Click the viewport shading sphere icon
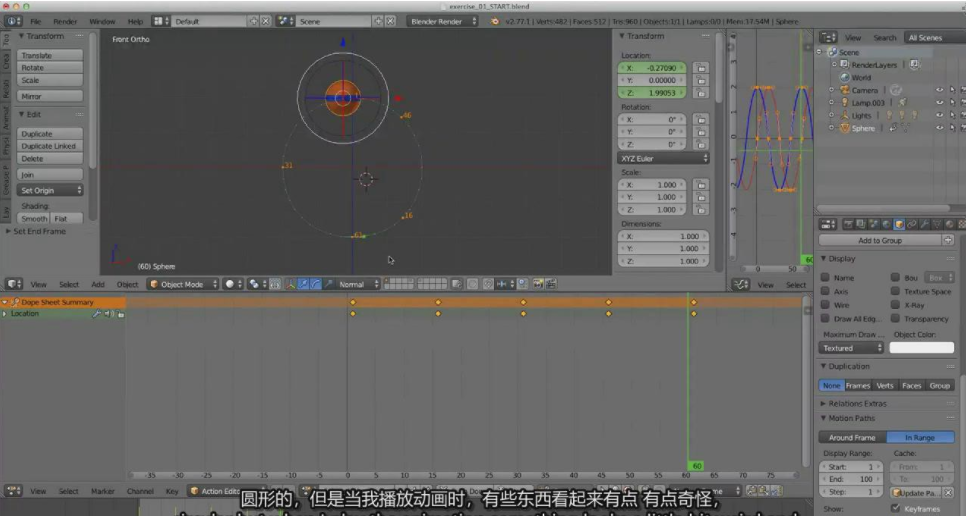966x516 pixels. [232, 284]
